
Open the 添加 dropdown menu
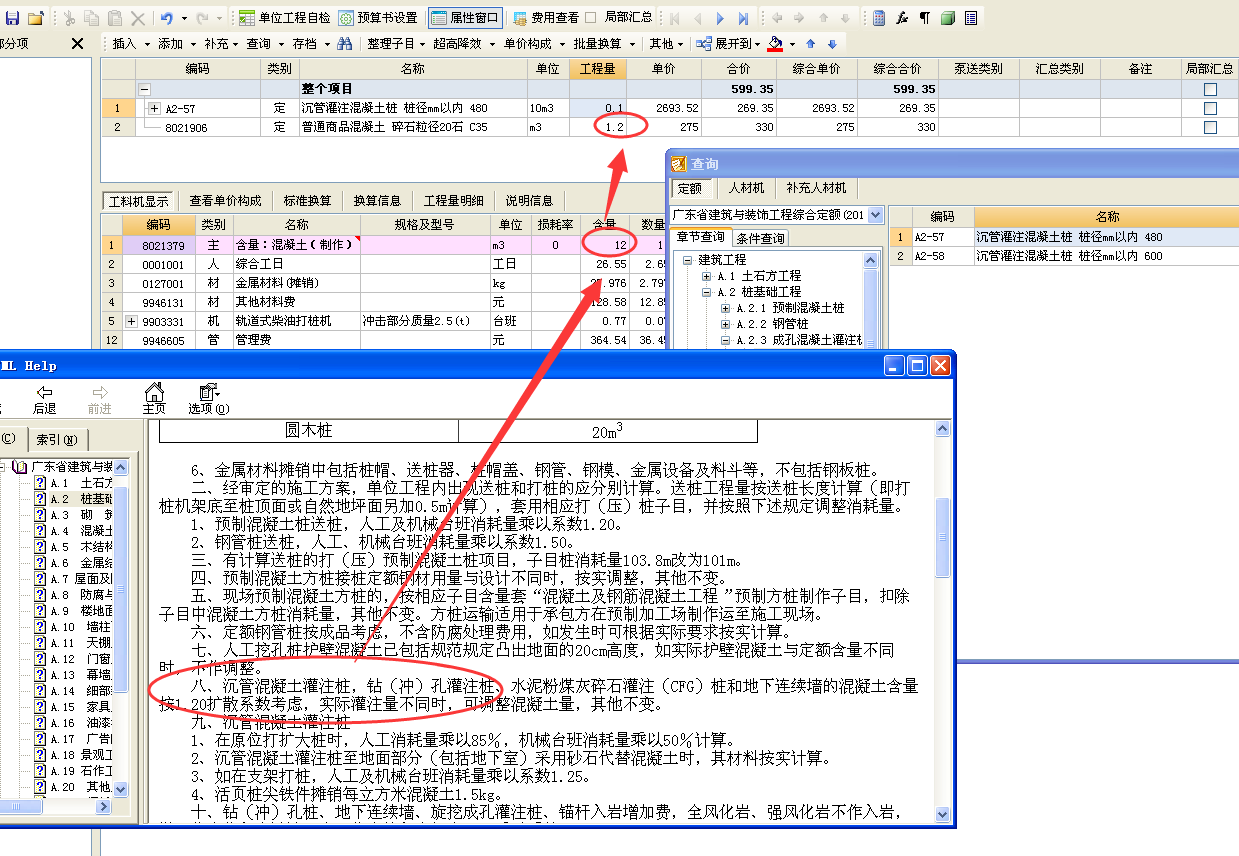click(176, 44)
